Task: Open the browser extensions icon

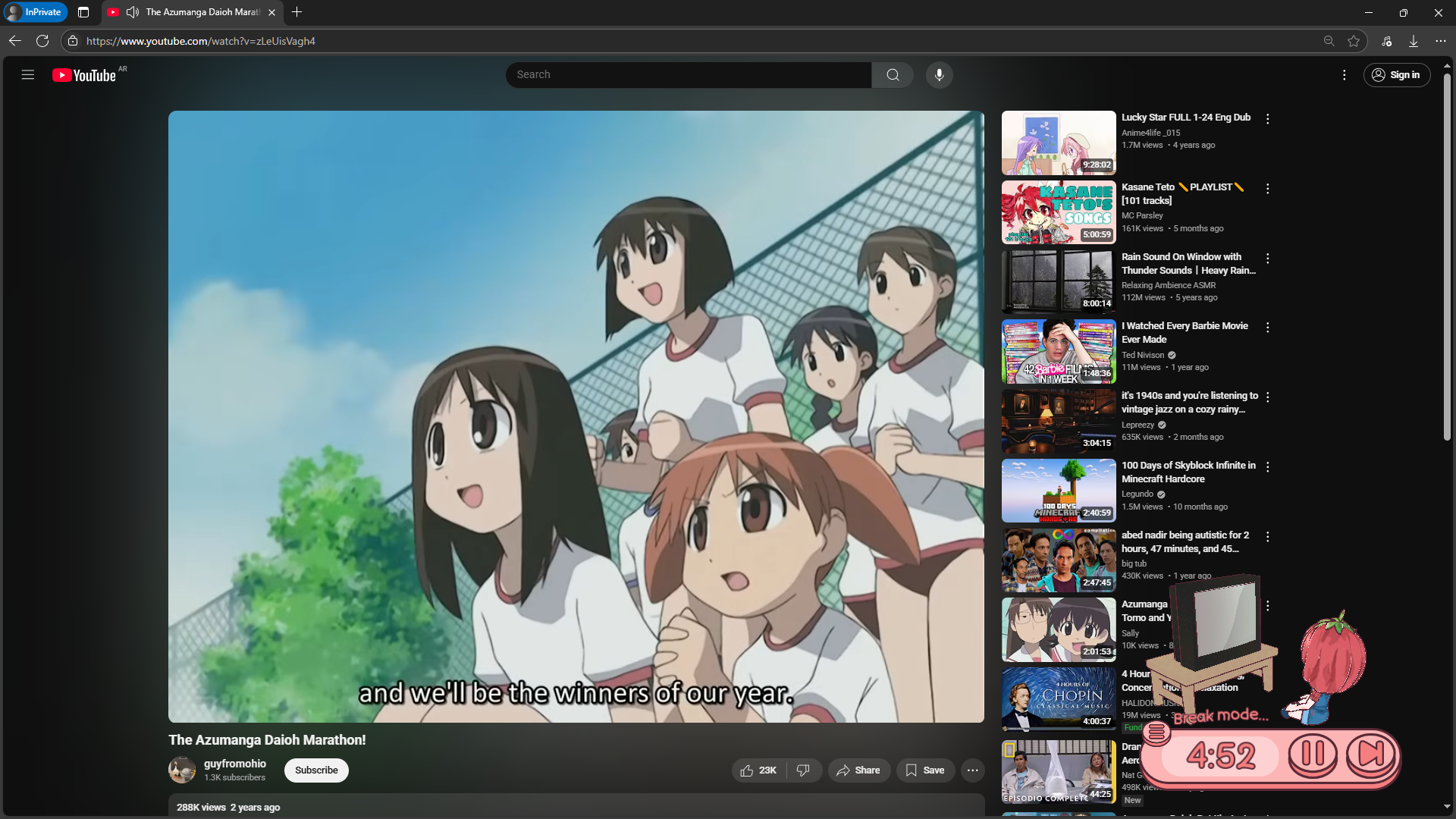Action: tap(1386, 41)
